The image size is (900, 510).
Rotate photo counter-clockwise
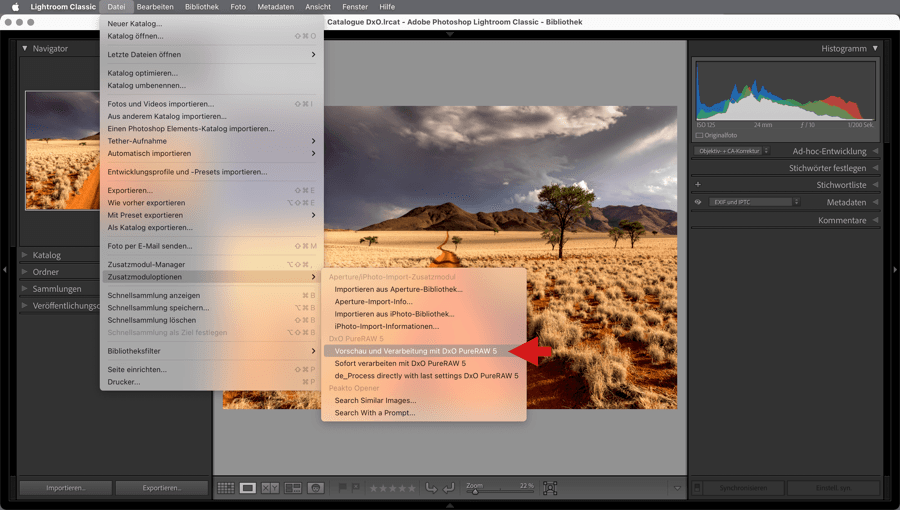click(431, 488)
